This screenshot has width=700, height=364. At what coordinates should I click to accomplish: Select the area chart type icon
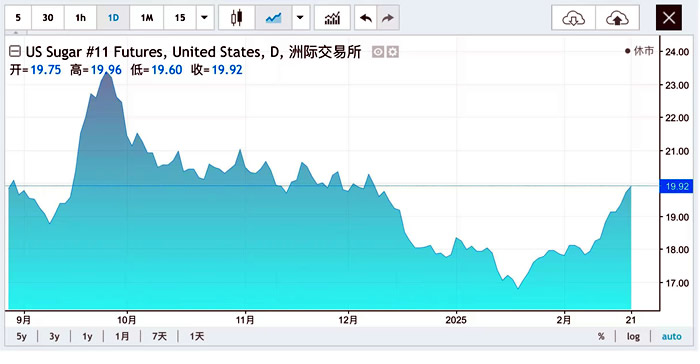pos(273,18)
